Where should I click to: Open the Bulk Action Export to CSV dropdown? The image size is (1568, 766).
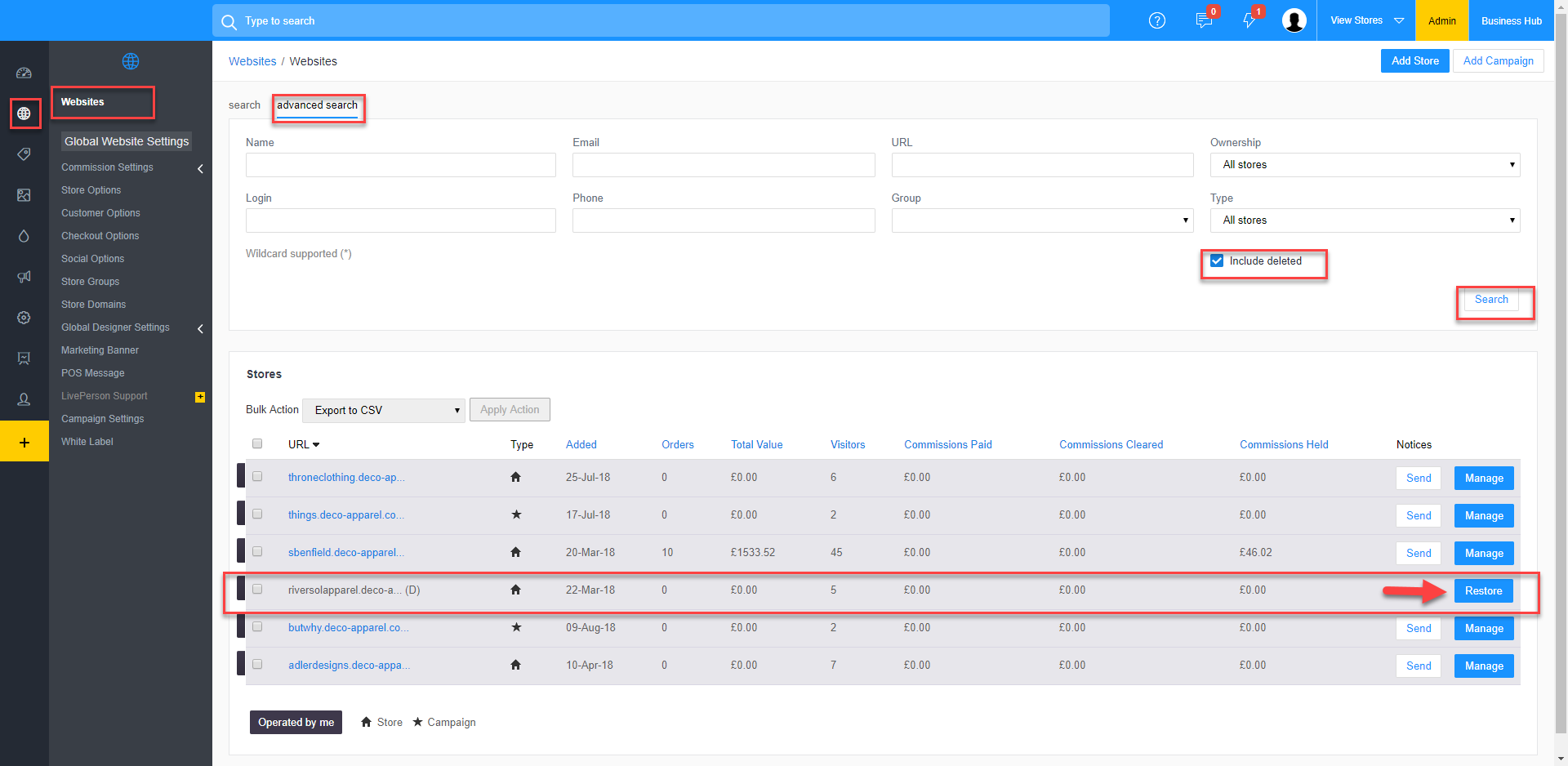tap(384, 410)
